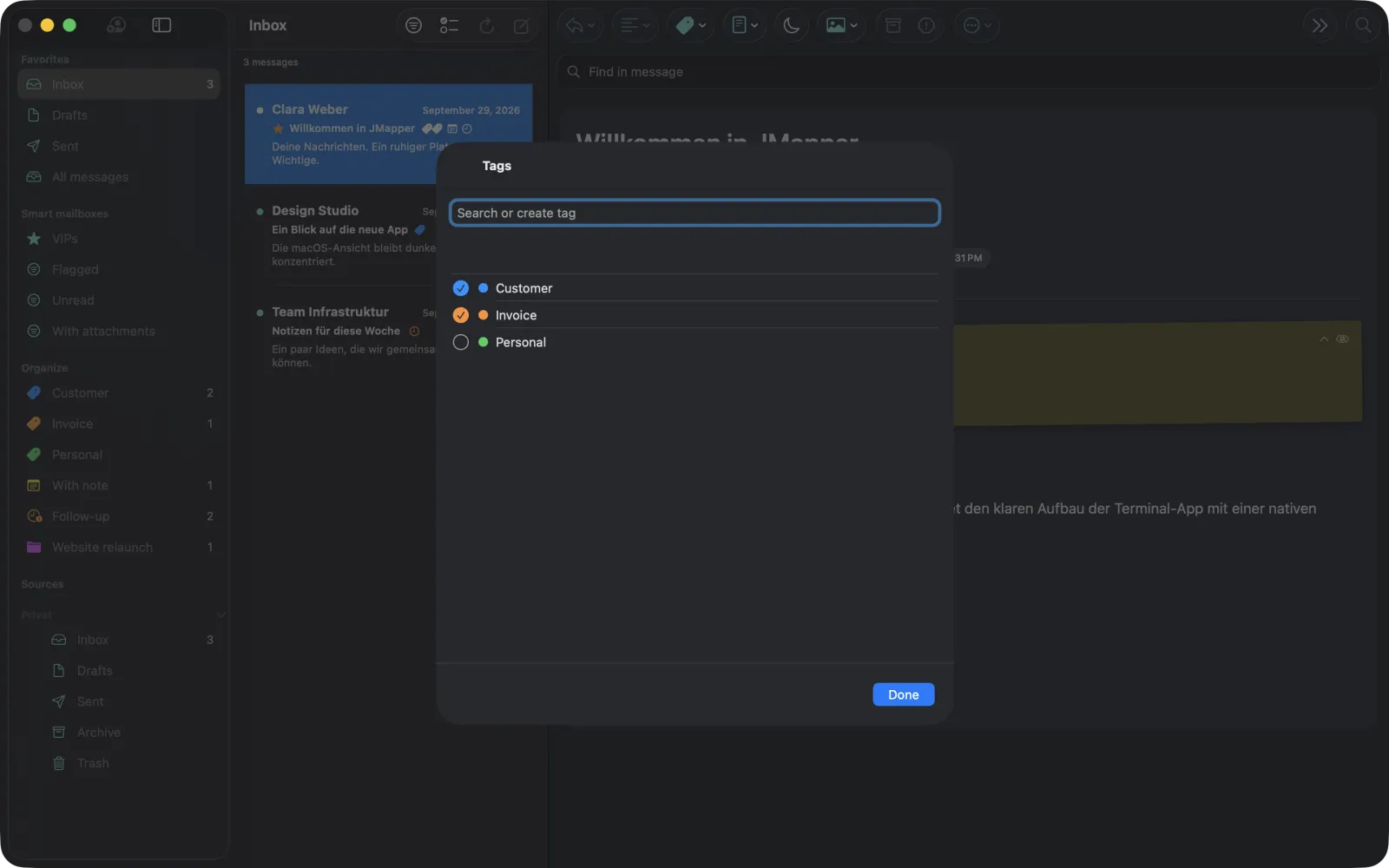Open the more actions ellipsis dropdown
Image resolution: width=1389 pixels, height=868 pixels.
(978, 25)
